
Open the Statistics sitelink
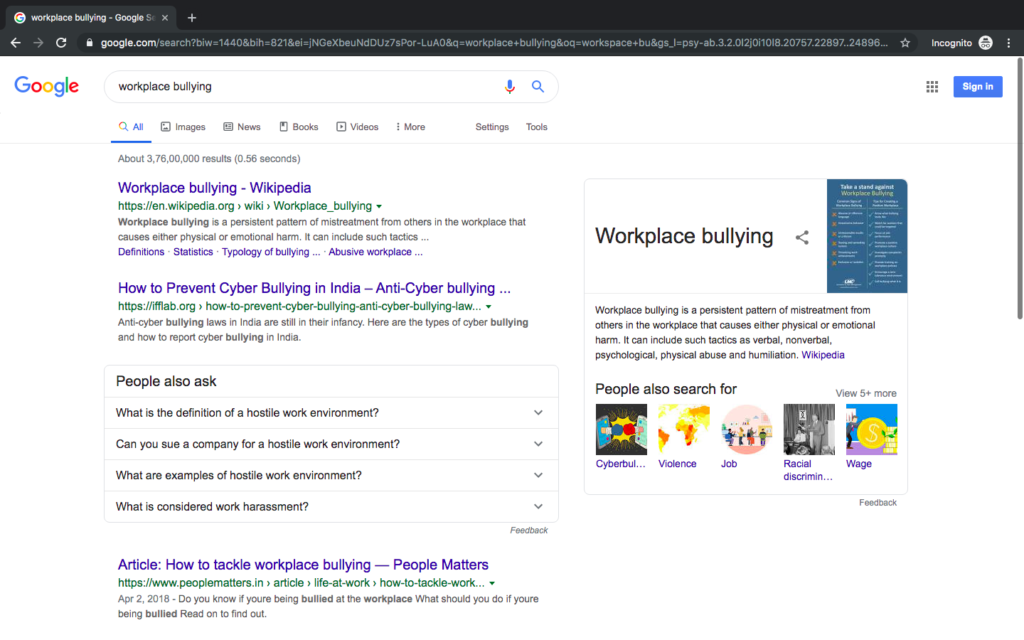[x=193, y=252]
